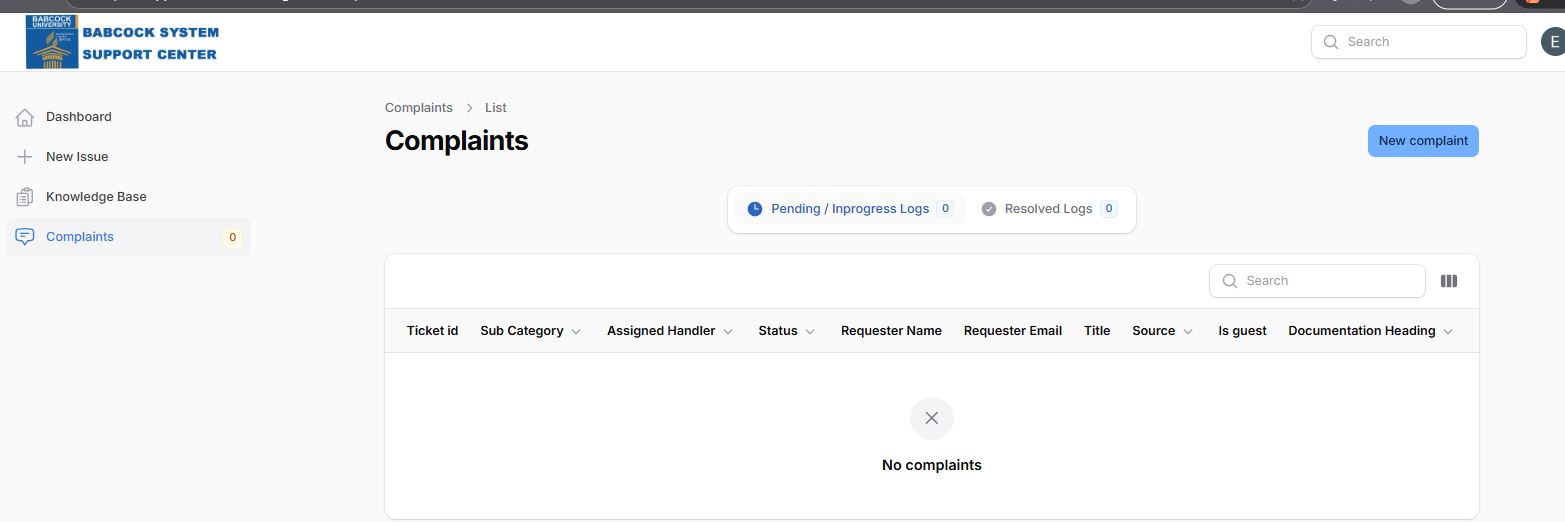Viewport: 1565px width, 522px height.
Task: Click the X icon above No complaints
Action: coord(932,418)
